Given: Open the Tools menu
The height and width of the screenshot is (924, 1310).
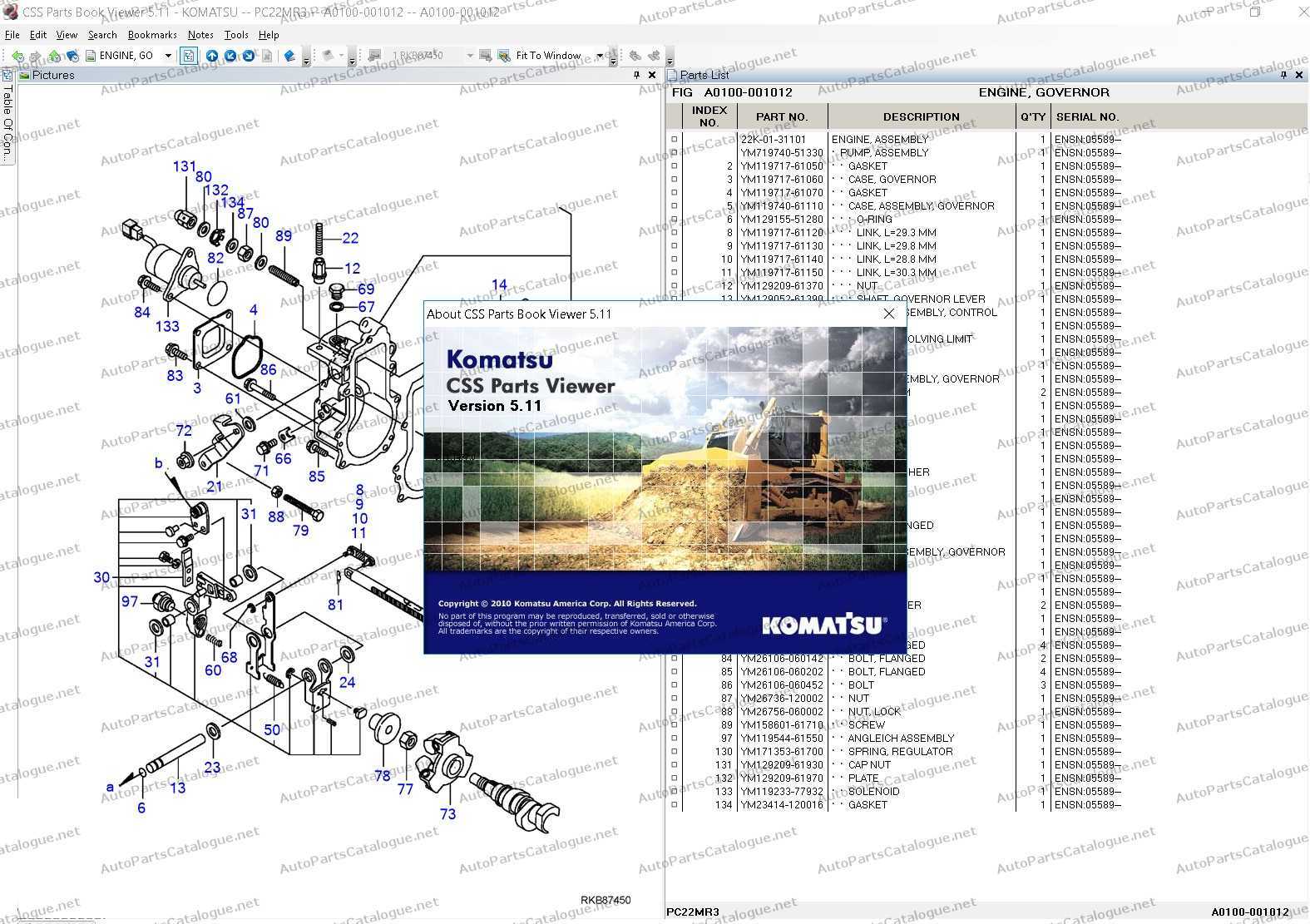Looking at the screenshot, I should pos(236,35).
